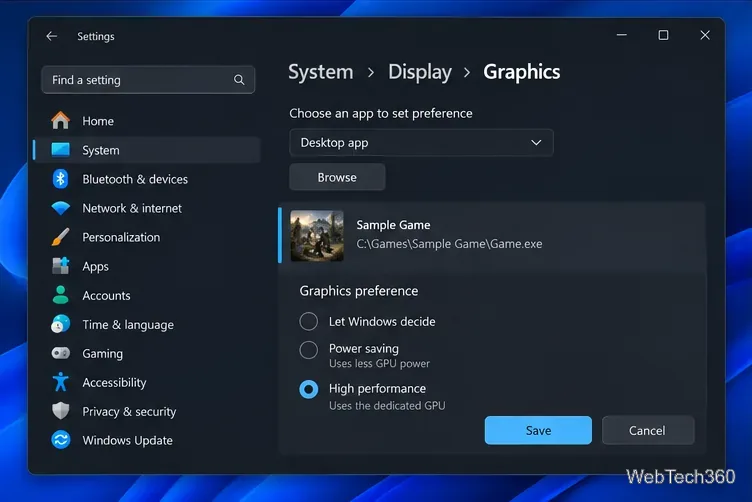
Task: Open the Desktop app dropdown
Action: pyautogui.click(x=421, y=143)
